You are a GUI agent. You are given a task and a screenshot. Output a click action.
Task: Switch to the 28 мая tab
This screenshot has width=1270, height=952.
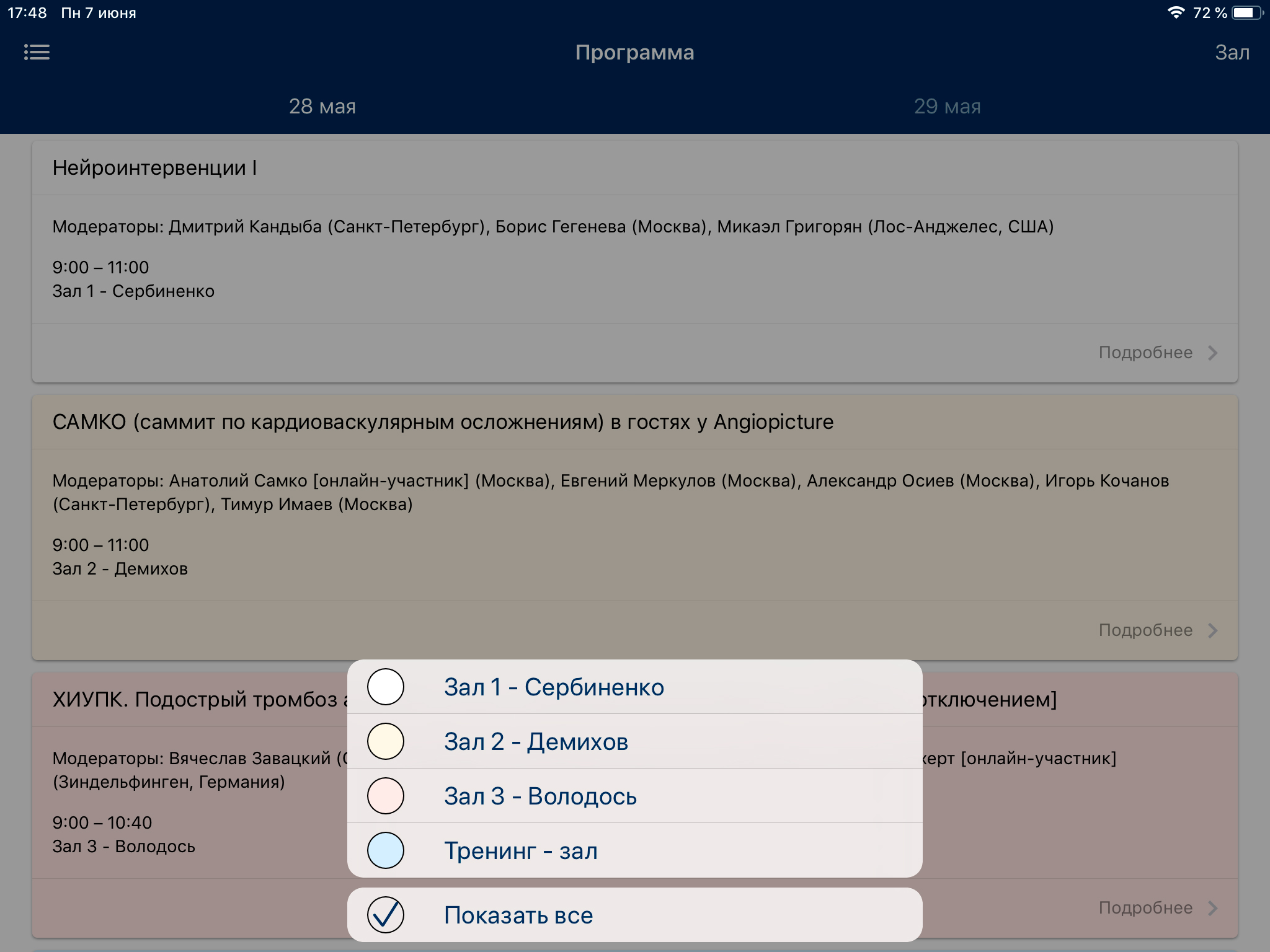coord(322,107)
